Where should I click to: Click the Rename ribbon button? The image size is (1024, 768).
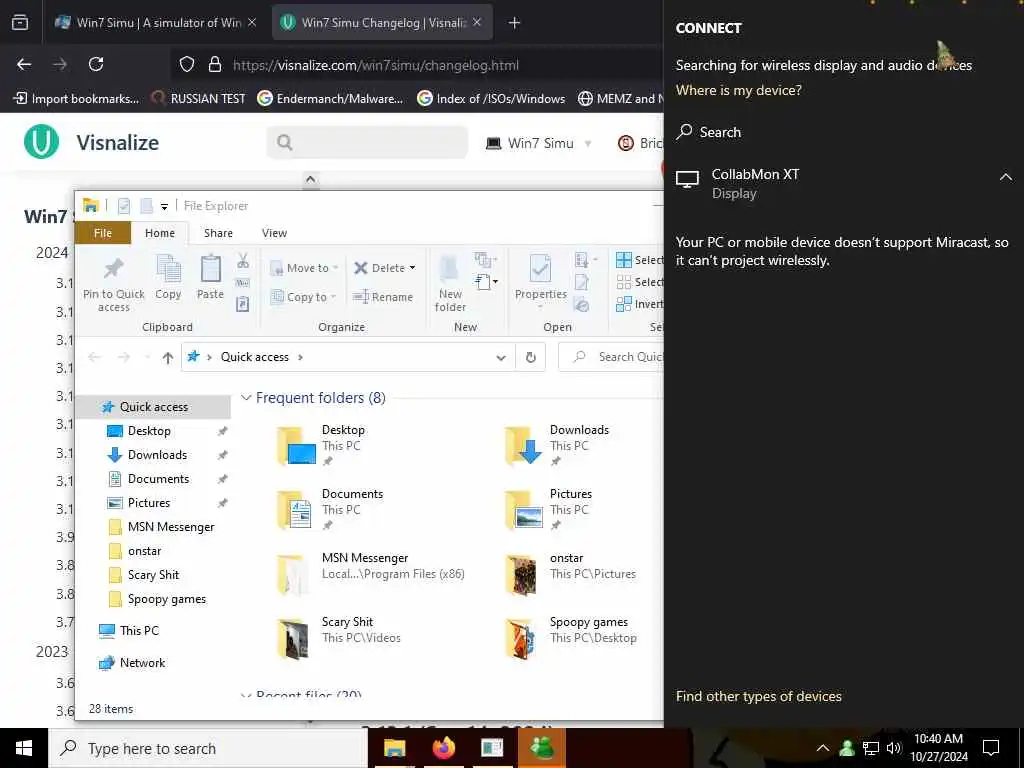[x=383, y=297]
